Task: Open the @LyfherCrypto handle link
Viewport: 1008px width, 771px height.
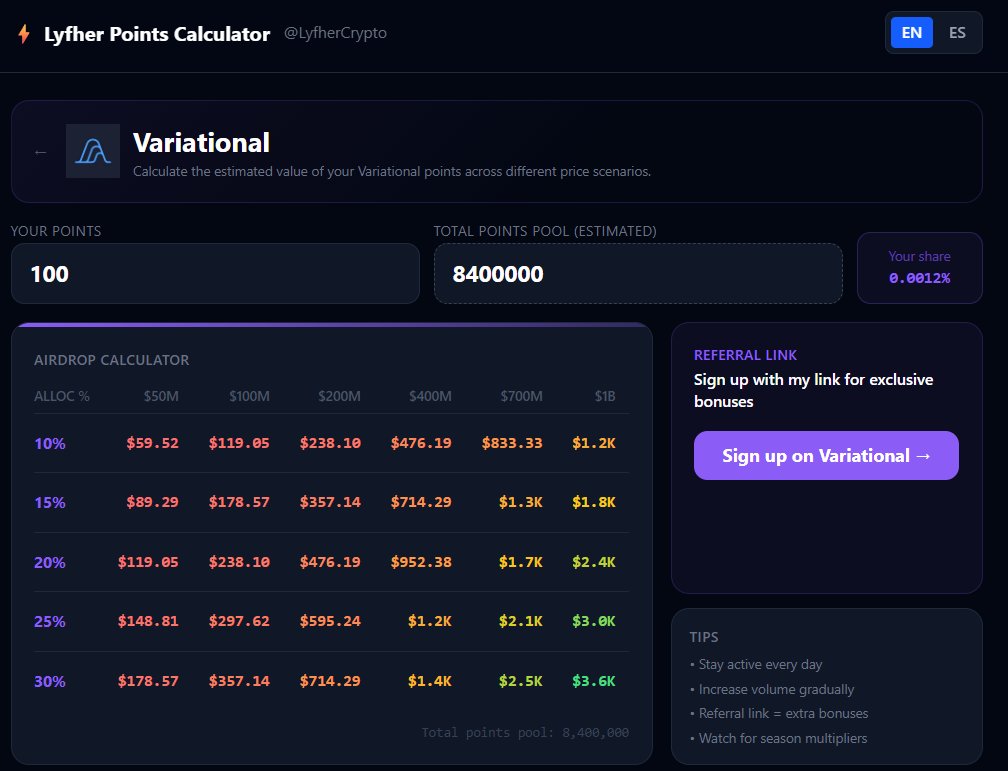Action: [335, 33]
